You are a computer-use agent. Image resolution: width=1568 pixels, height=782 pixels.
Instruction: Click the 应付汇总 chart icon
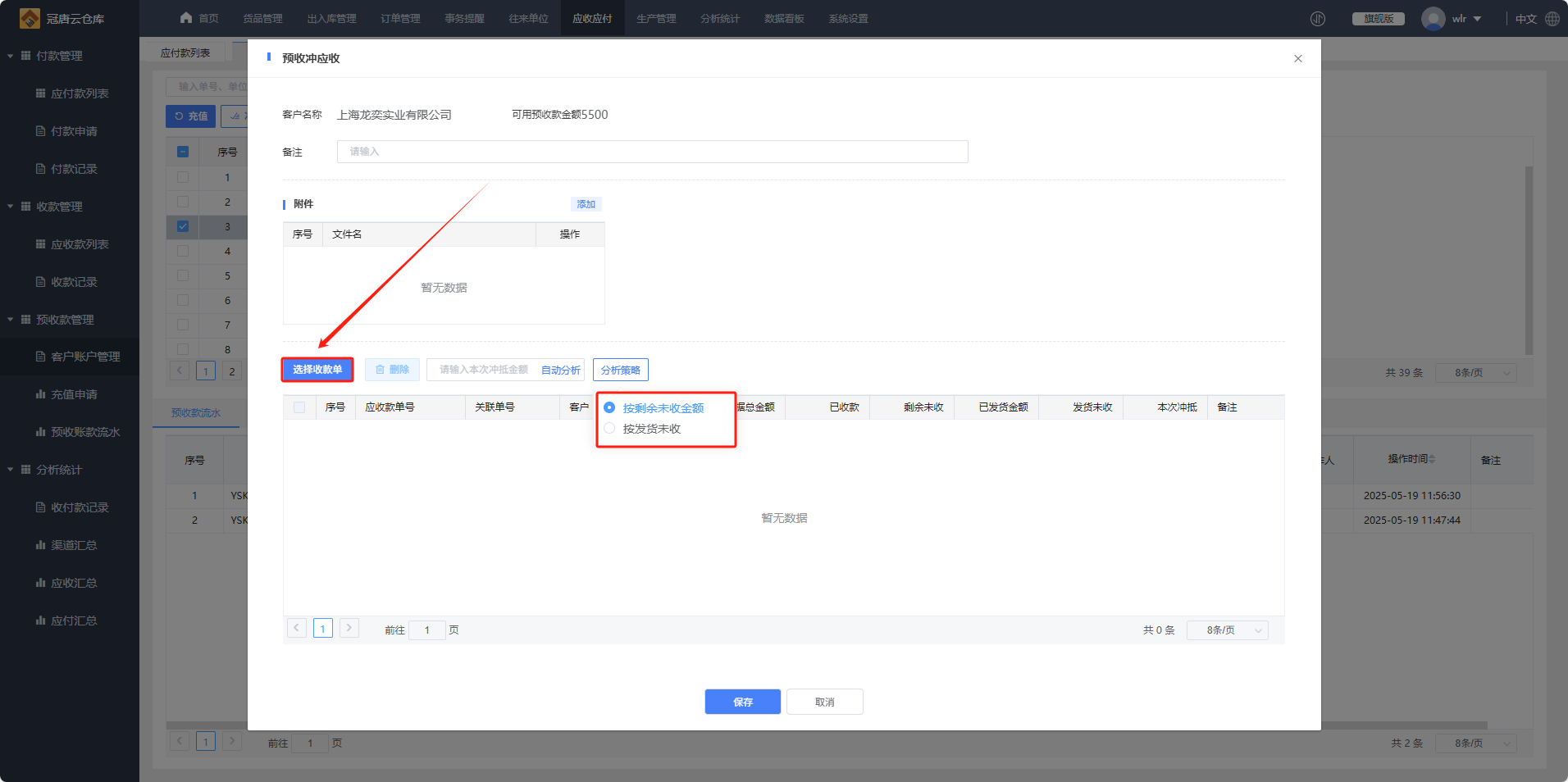(x=40, y=621)
